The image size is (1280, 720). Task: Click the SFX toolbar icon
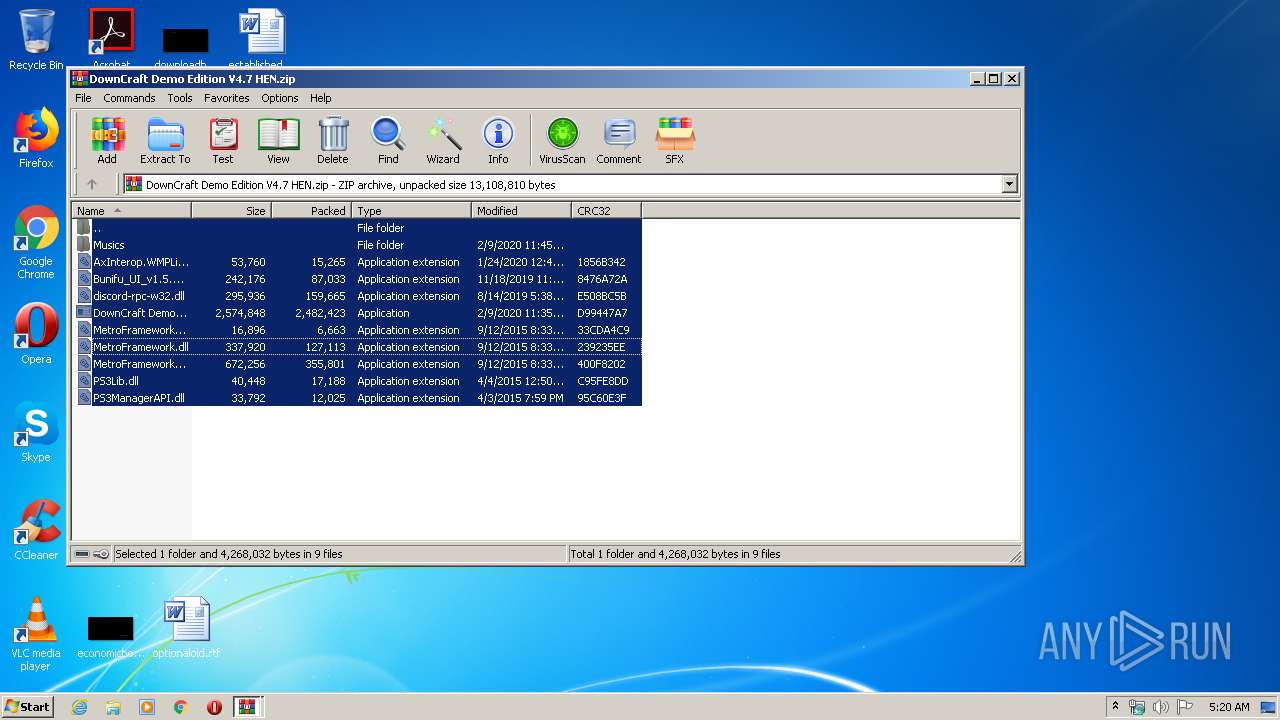[675, 141]
